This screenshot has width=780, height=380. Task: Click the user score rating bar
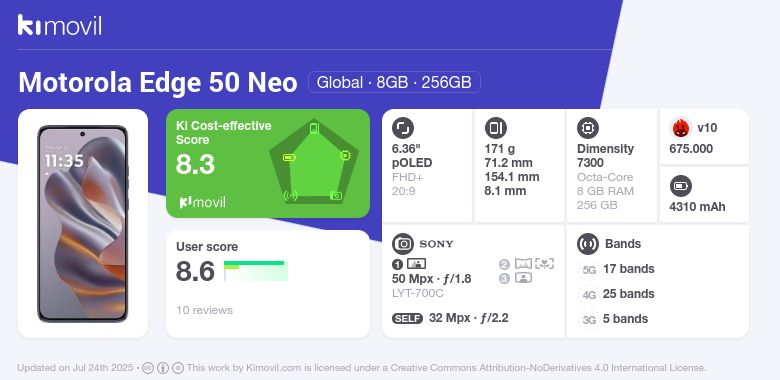click(256, 271)
